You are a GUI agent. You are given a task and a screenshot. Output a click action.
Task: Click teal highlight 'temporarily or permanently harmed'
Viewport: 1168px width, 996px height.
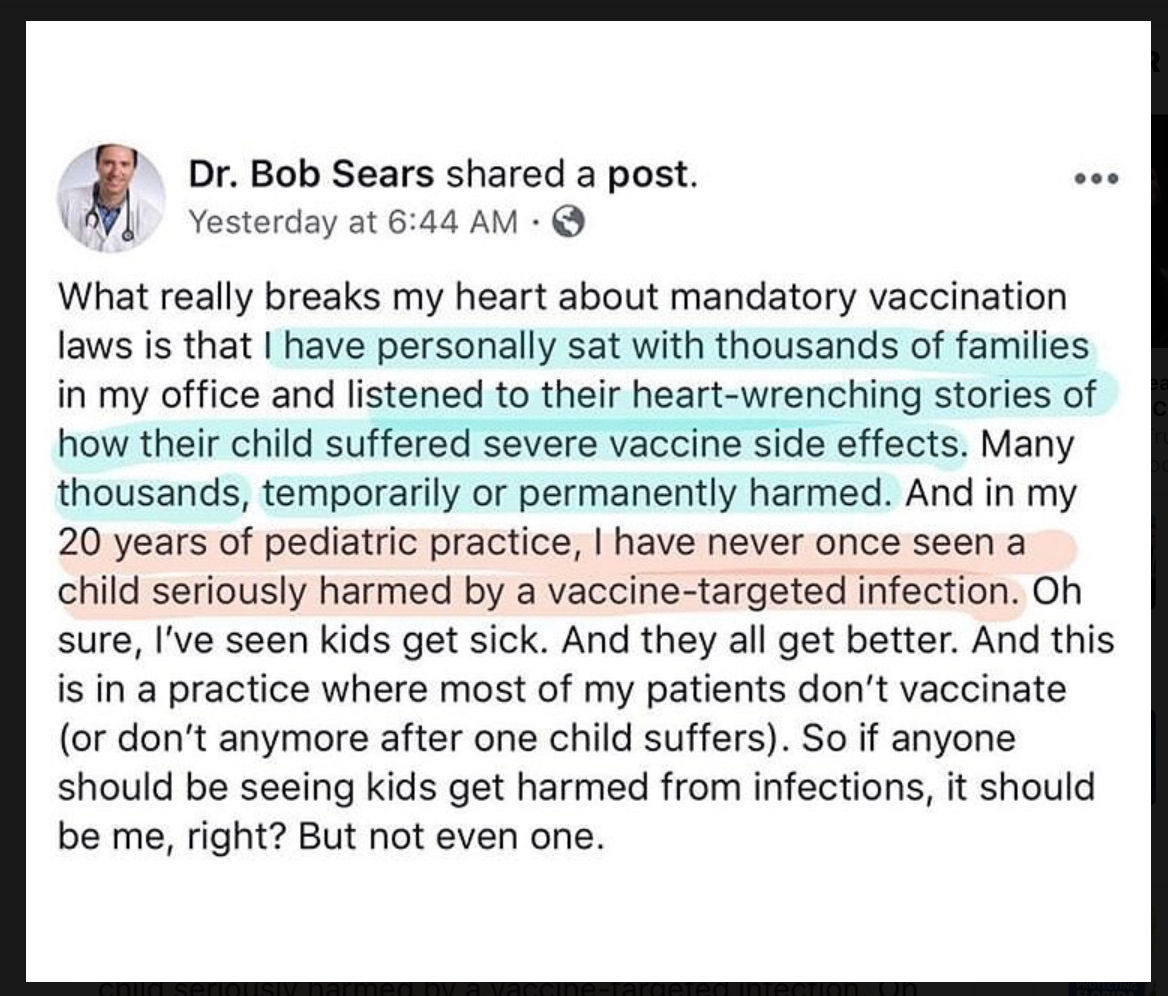[x=577, y=493]
